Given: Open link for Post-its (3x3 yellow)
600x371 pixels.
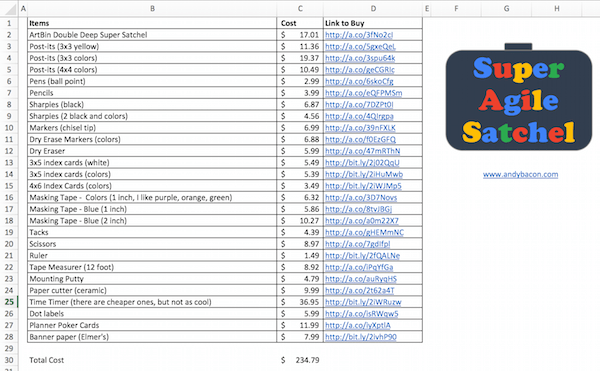Looking at the screenshot, I should [360, 47].
